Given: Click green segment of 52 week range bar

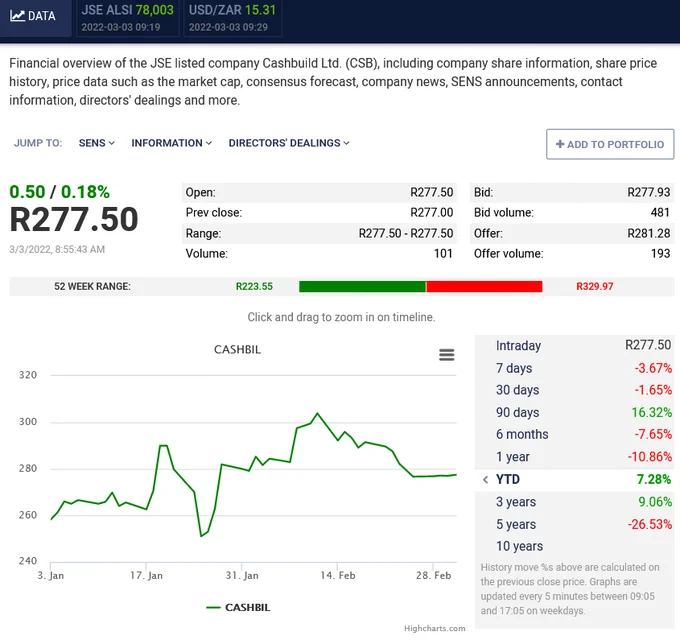Looking at the screenshot, I should (x=362, y=287).
